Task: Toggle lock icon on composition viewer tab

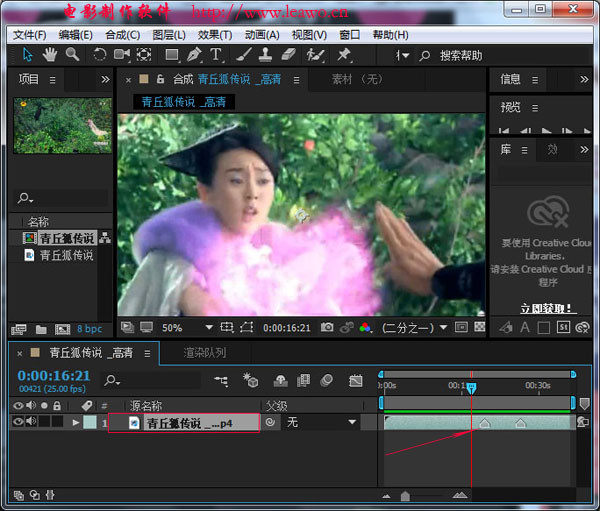Action: point(160,79)
